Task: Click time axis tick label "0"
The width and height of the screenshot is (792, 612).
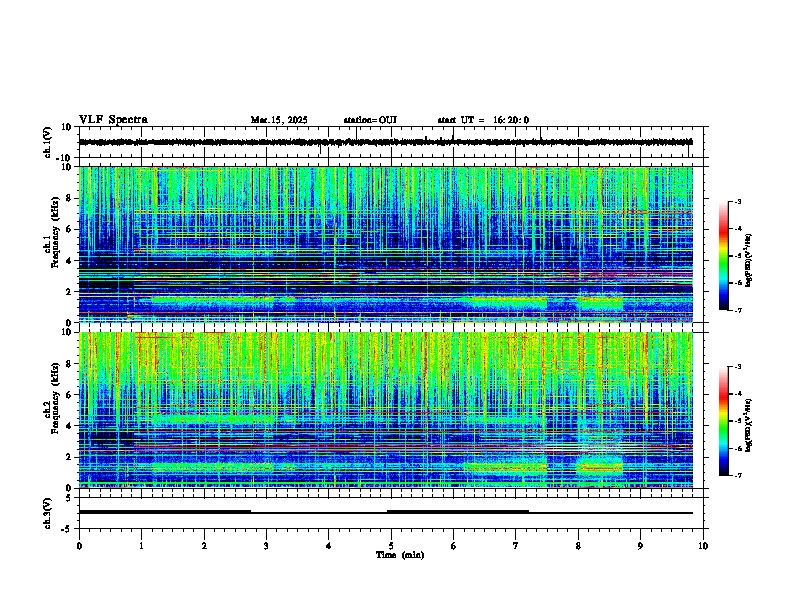Action: (79, 546)
